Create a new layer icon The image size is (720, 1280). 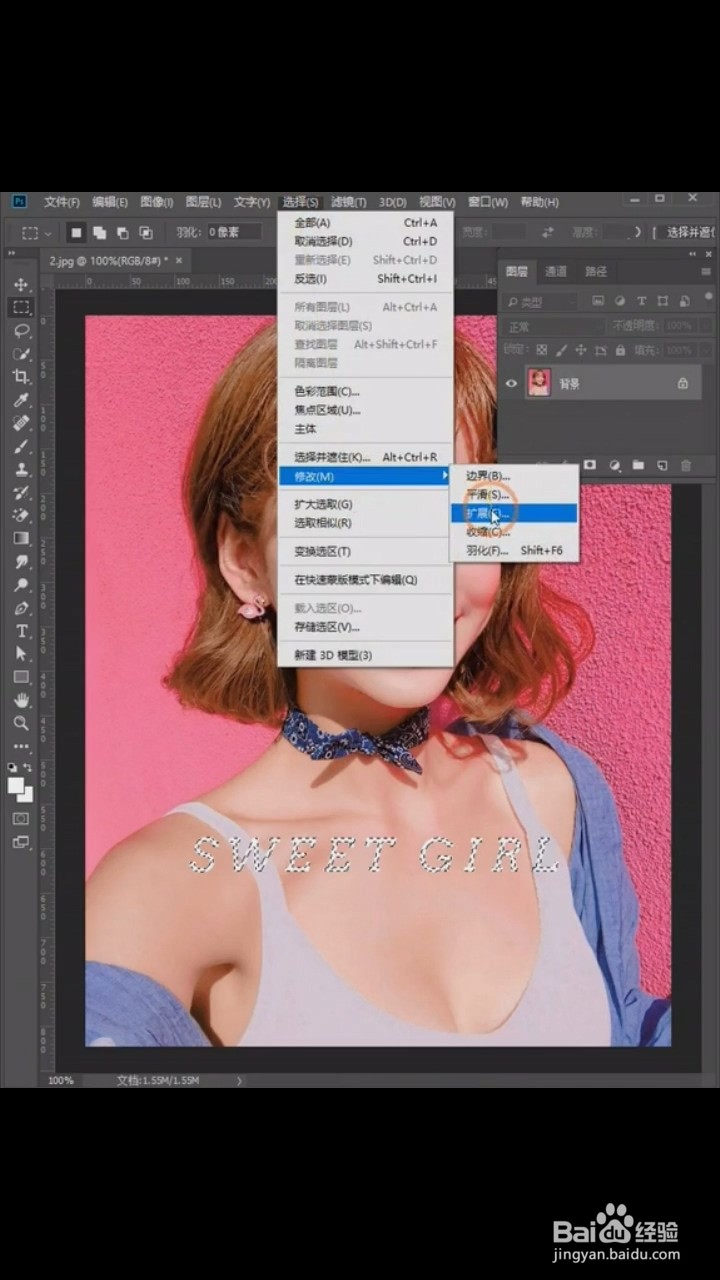[x=662, y=465]
